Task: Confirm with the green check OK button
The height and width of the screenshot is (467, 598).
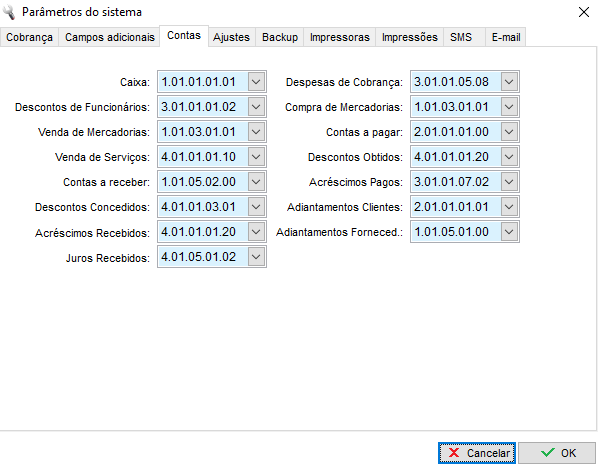Action: click(x=557, y=453)
